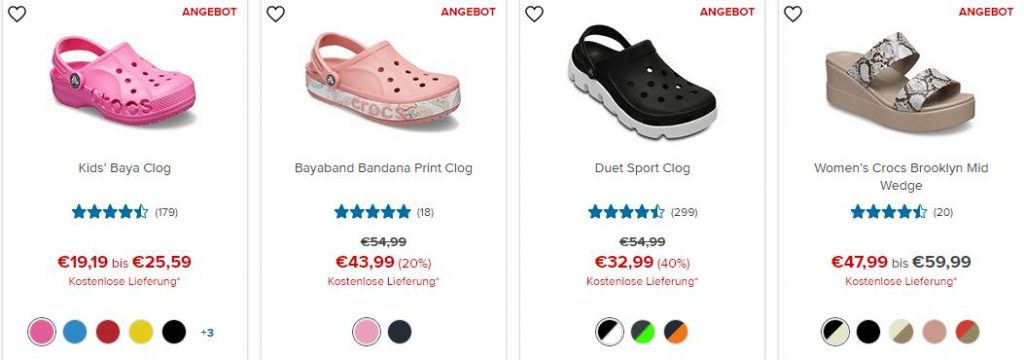The height and width of the screenshot is (360, 1024).
Task: Select black and orange Duet Sport swatch
Action: tap(676, 332)
